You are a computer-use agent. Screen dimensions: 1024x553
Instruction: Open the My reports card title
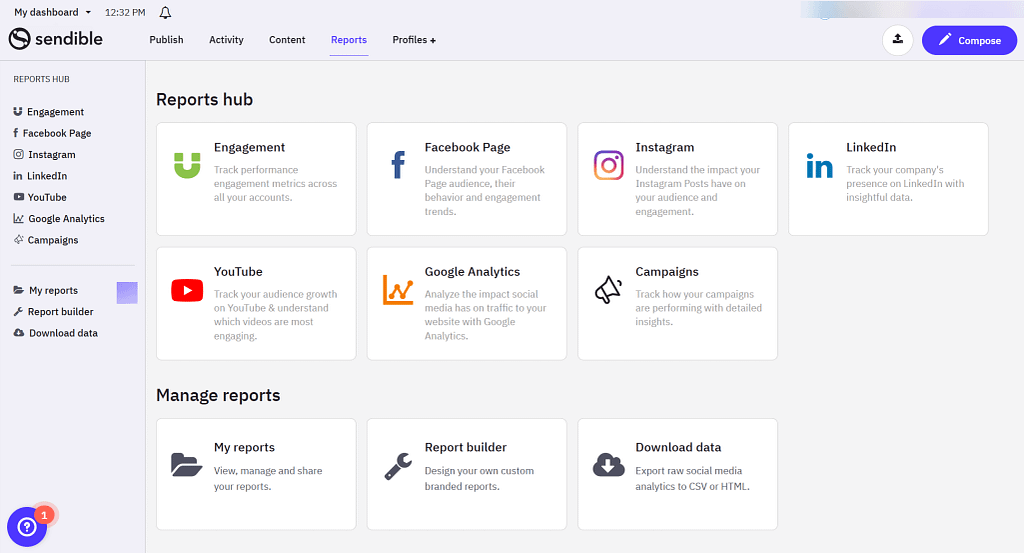(244, 447)
